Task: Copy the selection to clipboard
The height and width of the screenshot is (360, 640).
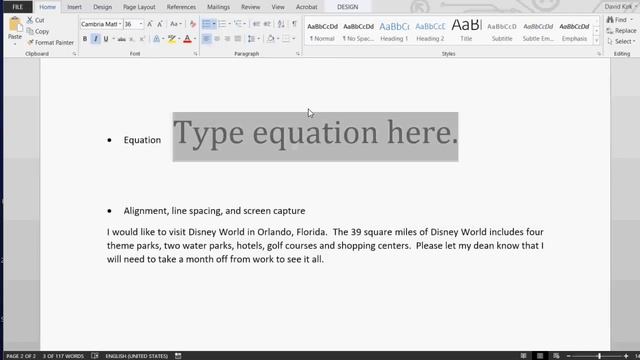Action: (x=38, y=31)
